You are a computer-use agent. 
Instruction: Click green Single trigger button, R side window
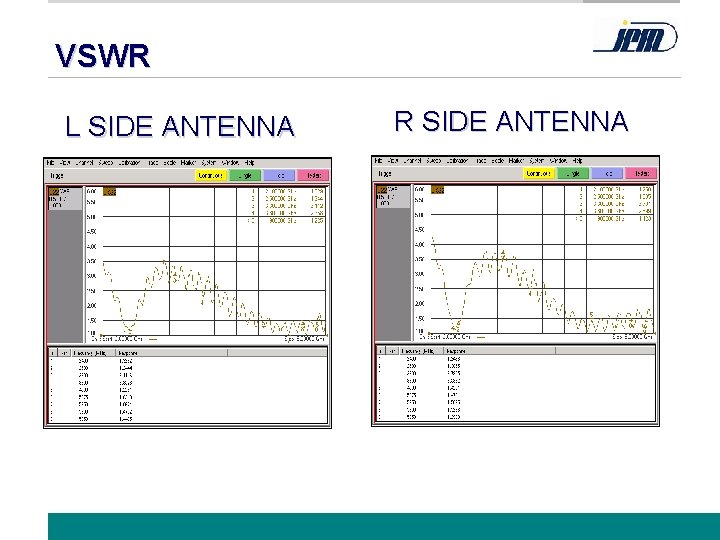pyautogui.click(x=573, y=174)
